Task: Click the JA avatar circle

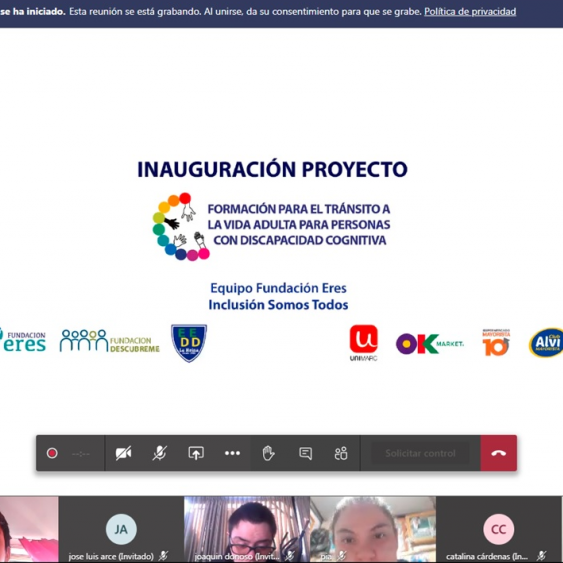Action: [121, 529]
